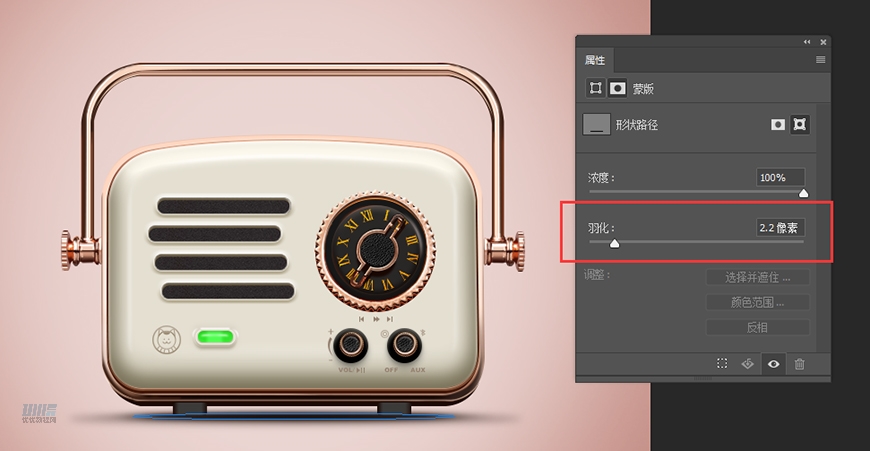870x451 pixels.
Task: Click the 浓度 density slider handle
Action: tap(803, 193)
